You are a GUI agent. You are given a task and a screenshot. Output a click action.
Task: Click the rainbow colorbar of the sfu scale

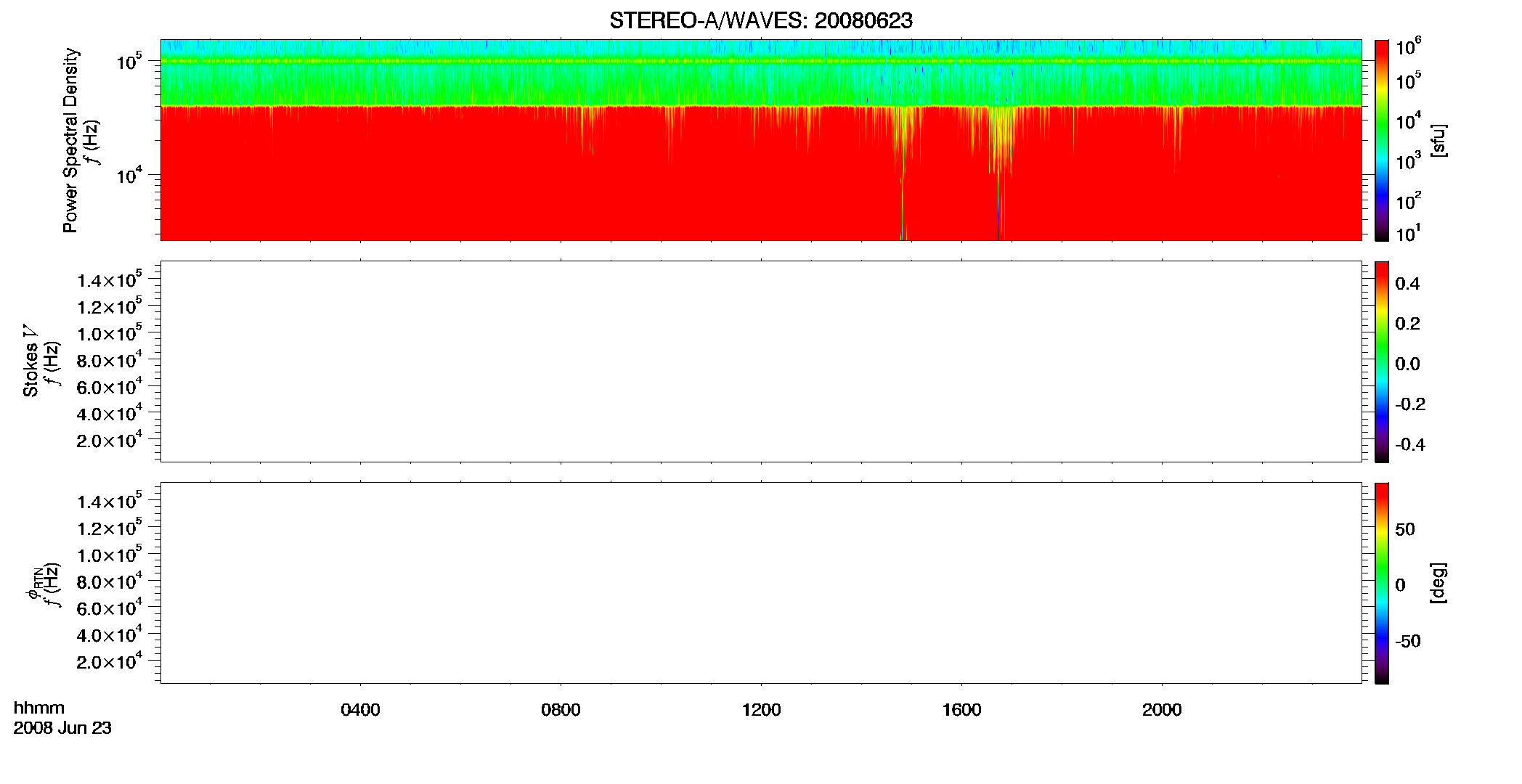[x=1381, y=140]
